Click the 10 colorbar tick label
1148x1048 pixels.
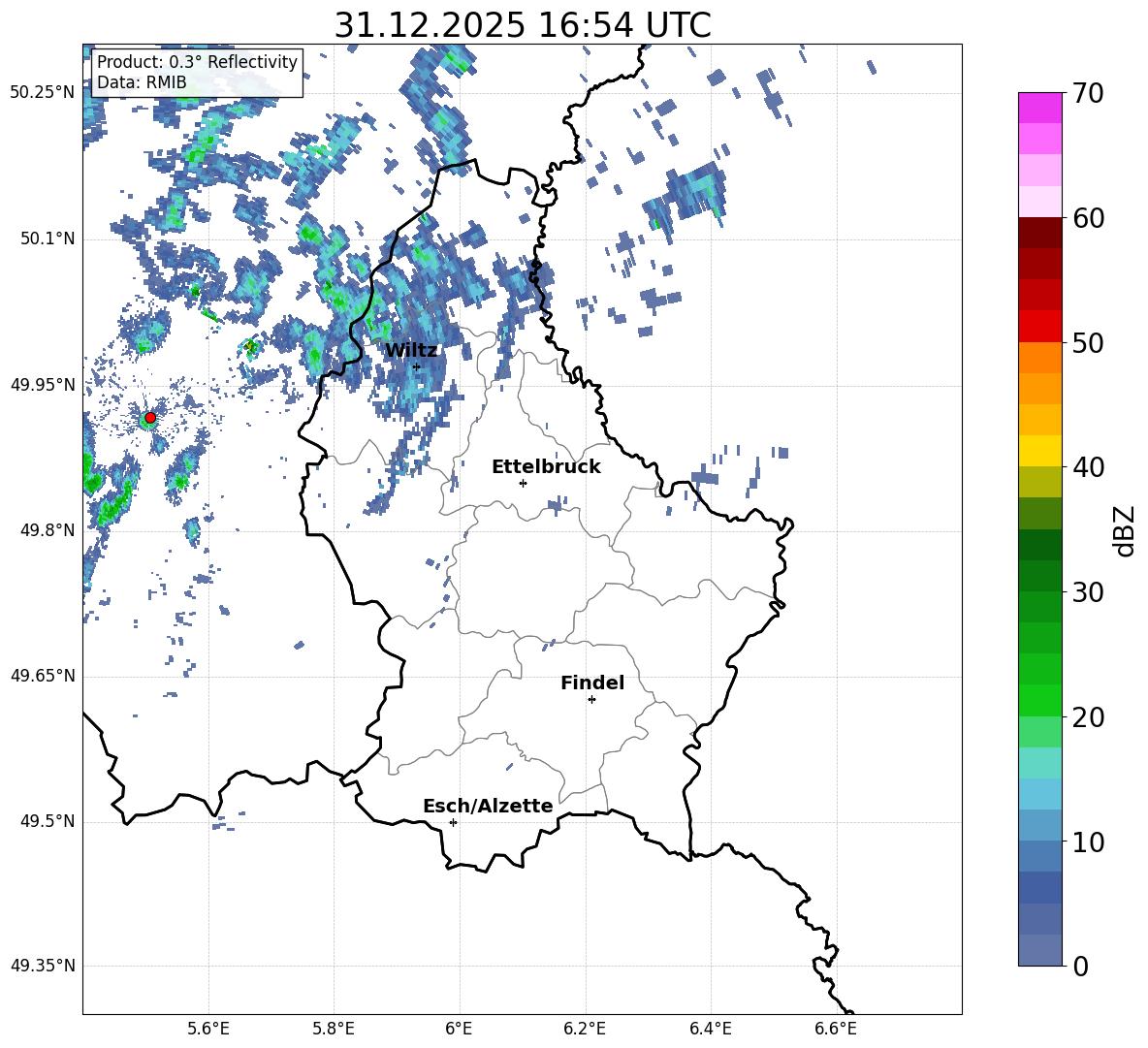tap(1088, 842)
